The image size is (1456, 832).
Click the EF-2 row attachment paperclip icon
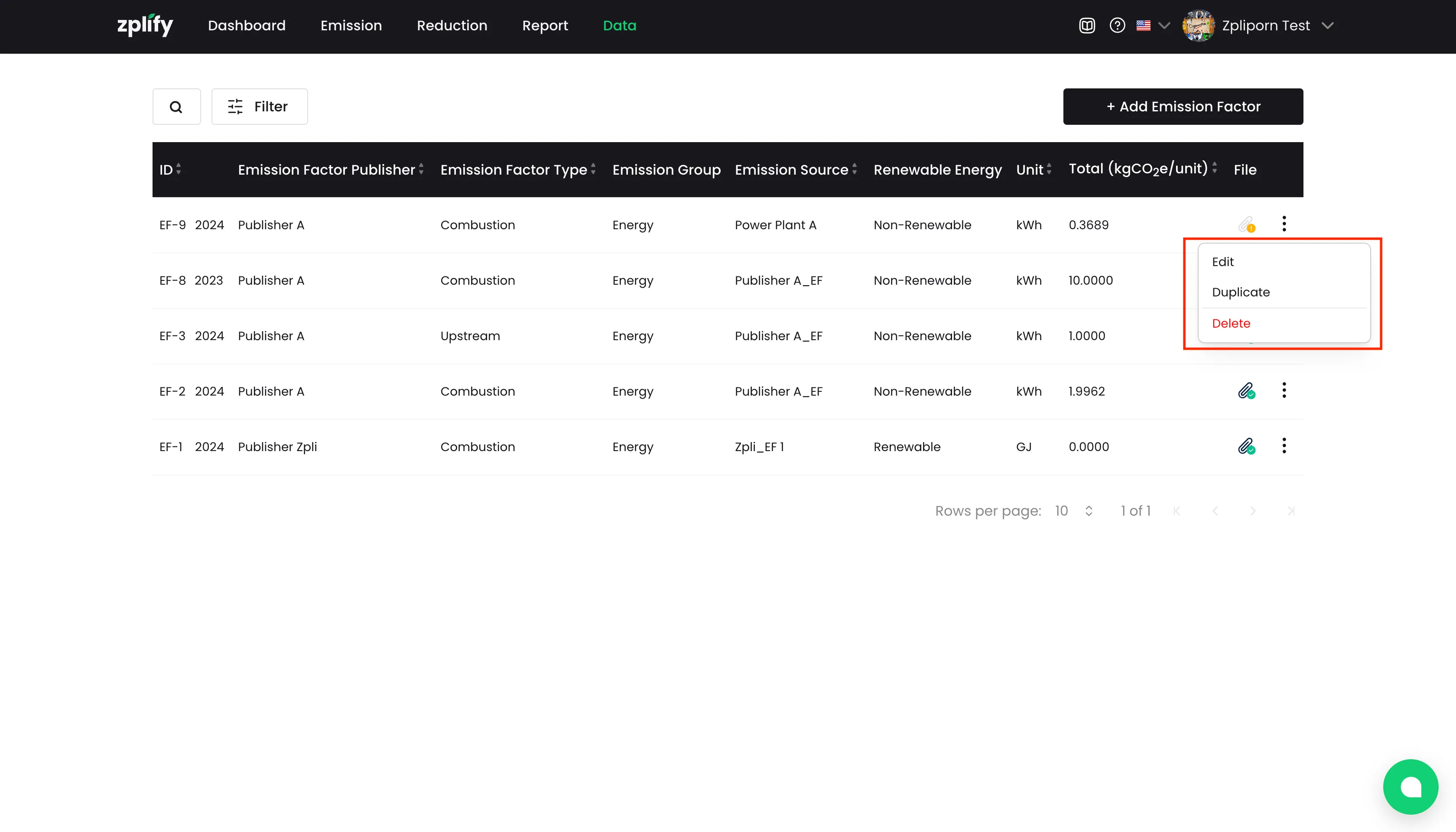pyautogui.click(x=1246, y=391)
